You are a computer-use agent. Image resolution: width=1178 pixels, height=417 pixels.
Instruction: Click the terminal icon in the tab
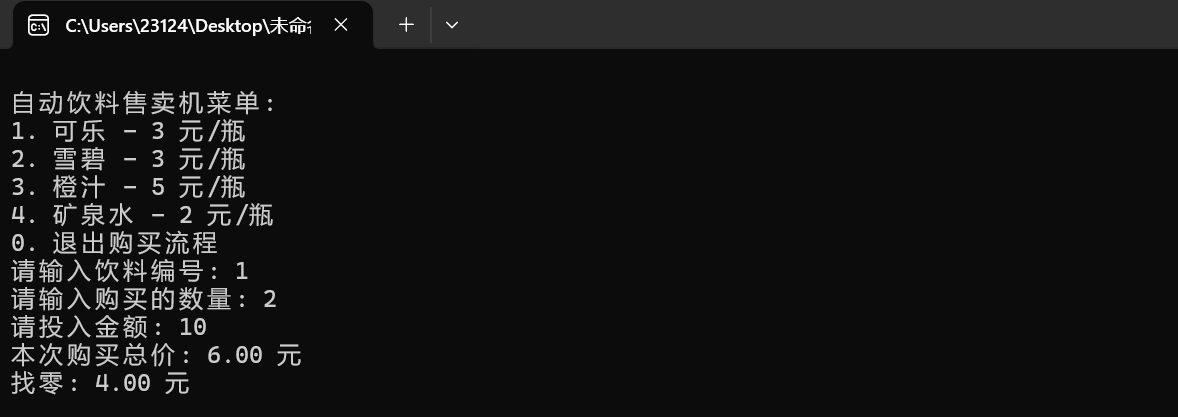38,26
